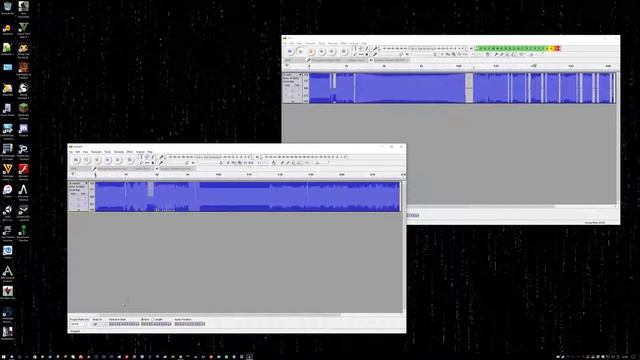This screenshot has width=640, height=360.
Task: Open Effect menu in front Audacity window
Action: (x=130, y=152)
